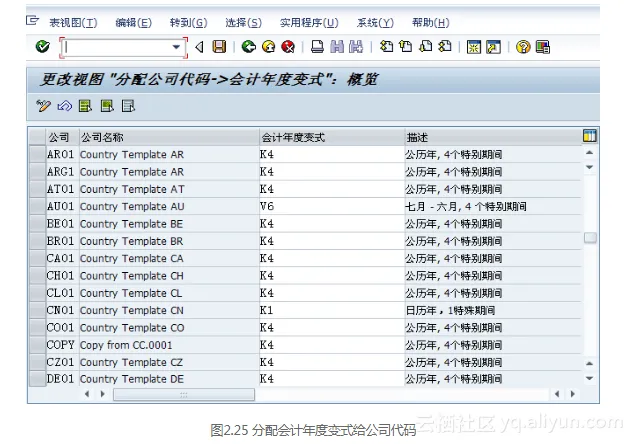This screenshot has width=634, height=444.
Task: Click the Print icon in toolbar
Action: [317, 47]
